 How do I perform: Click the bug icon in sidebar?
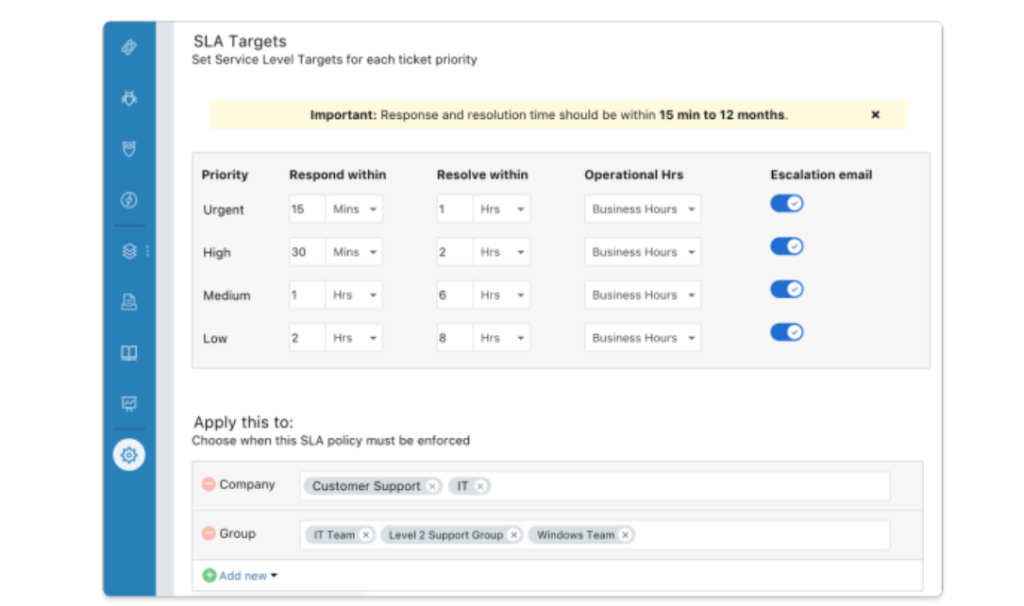coord(129,98)
